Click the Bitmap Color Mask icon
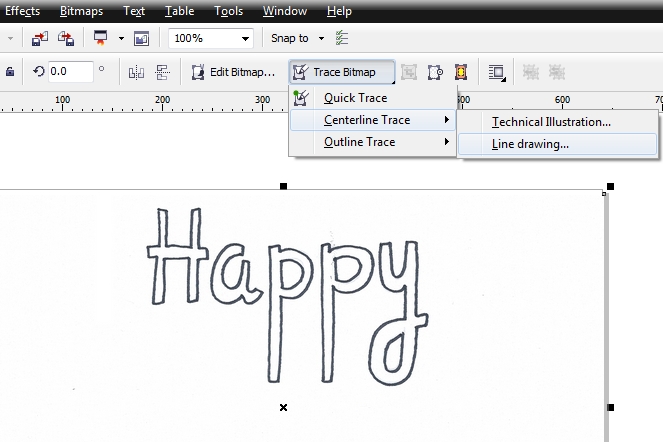This screenshot has height=442, width=663. (x=461, y=72)
